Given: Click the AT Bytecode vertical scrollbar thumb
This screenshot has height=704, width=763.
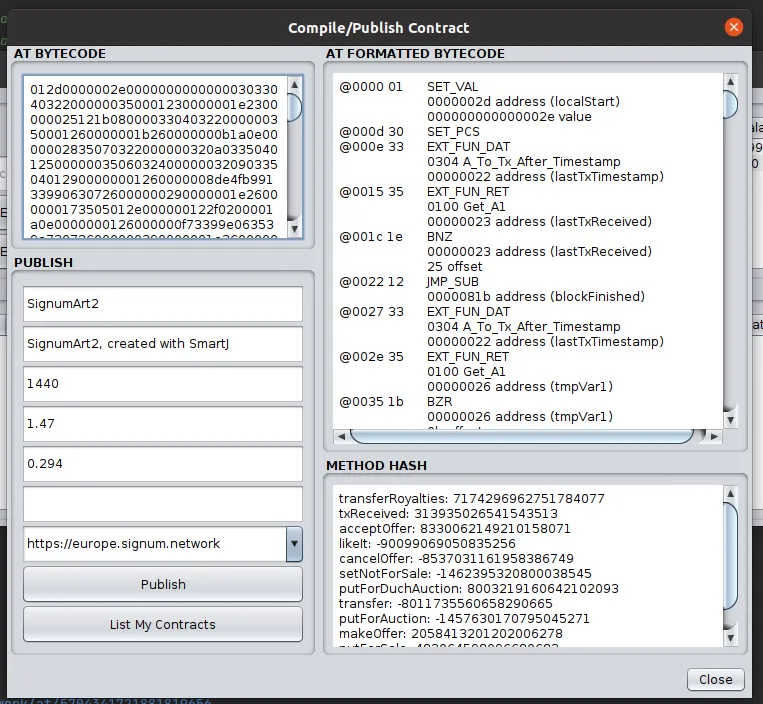Looking at the screenshot, I should tap(294, 107).
